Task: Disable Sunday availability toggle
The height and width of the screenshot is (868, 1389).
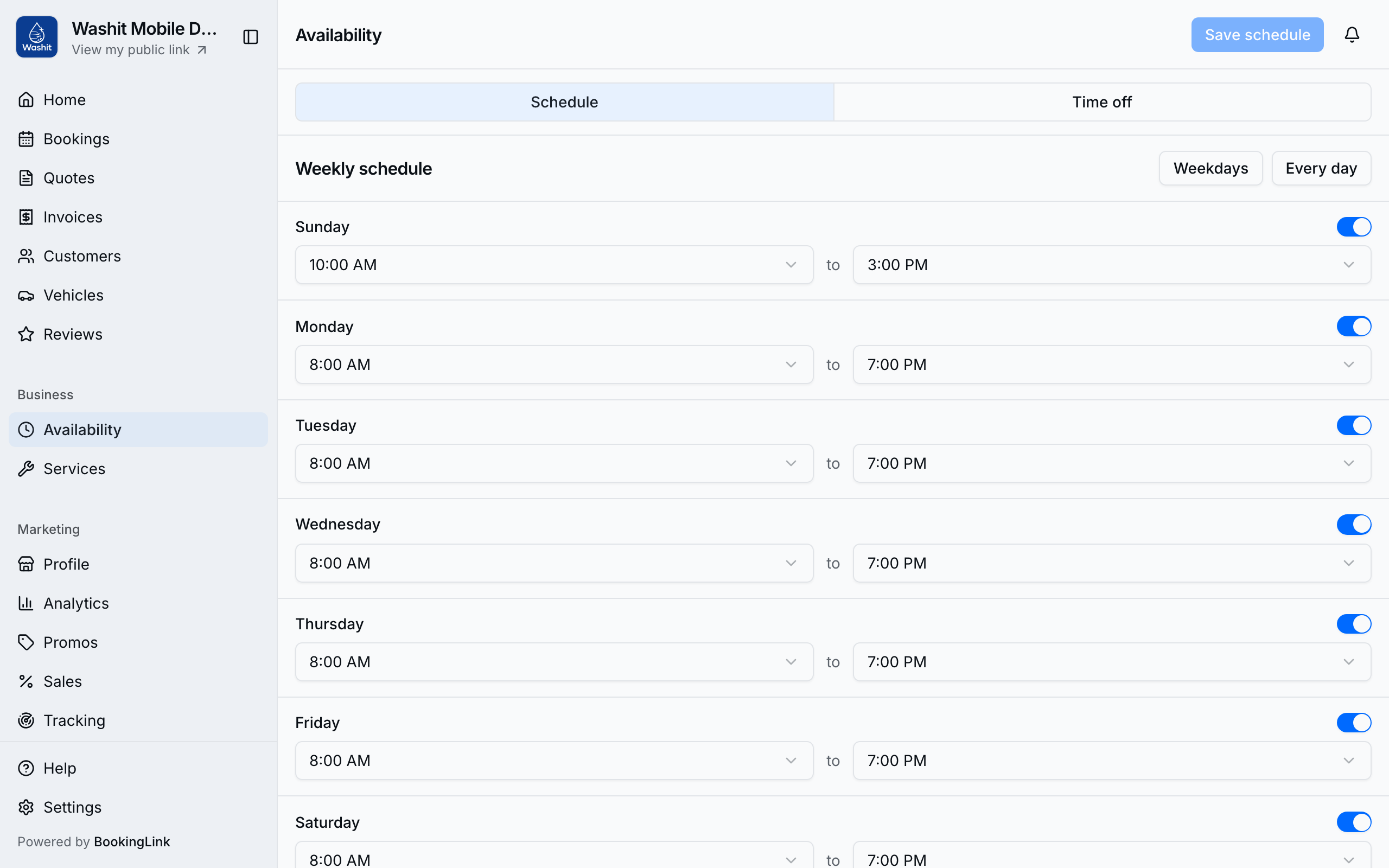Action: coord(1353,227)
